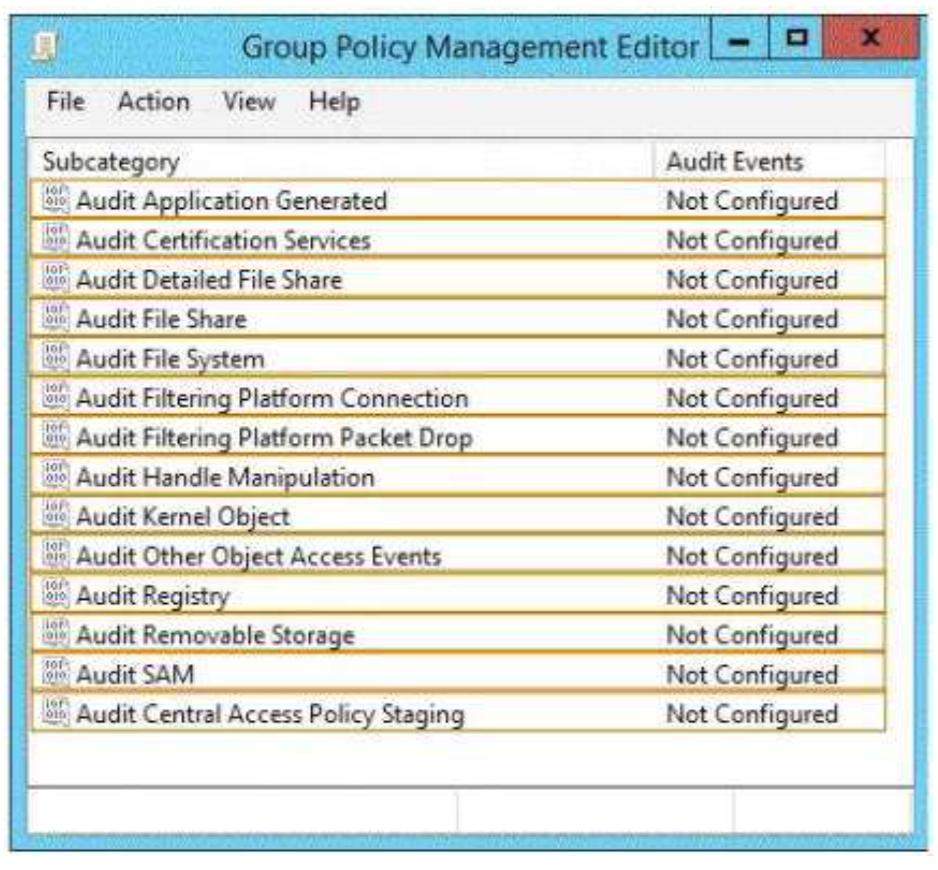
Task: Select the Audit File Share subcategory
Action: [161, 319]
